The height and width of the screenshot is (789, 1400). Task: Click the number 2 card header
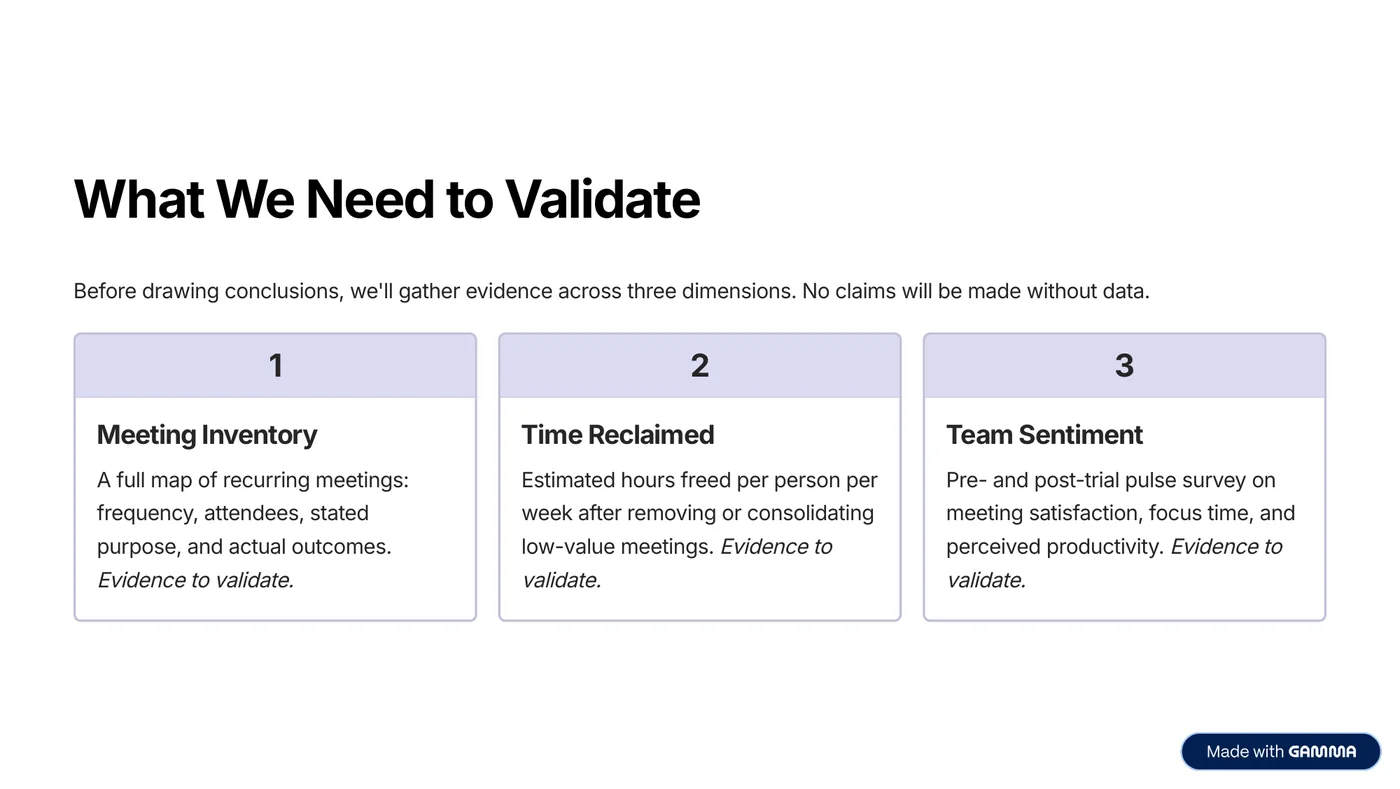click(700, 365)
